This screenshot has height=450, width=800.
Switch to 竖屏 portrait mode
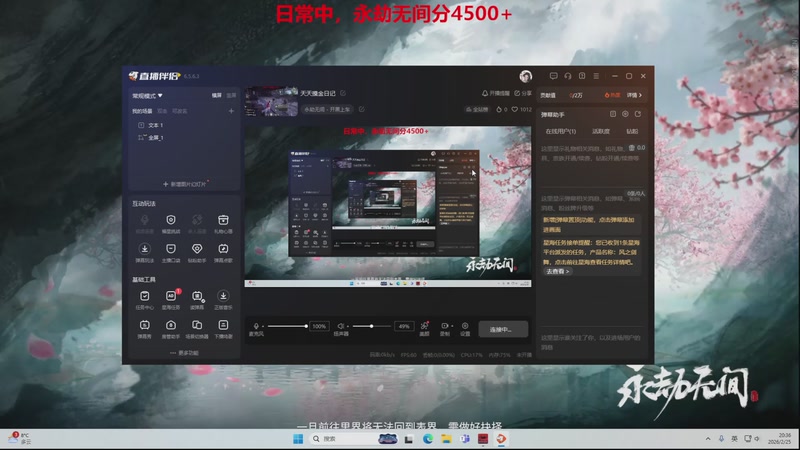(231, 95)
